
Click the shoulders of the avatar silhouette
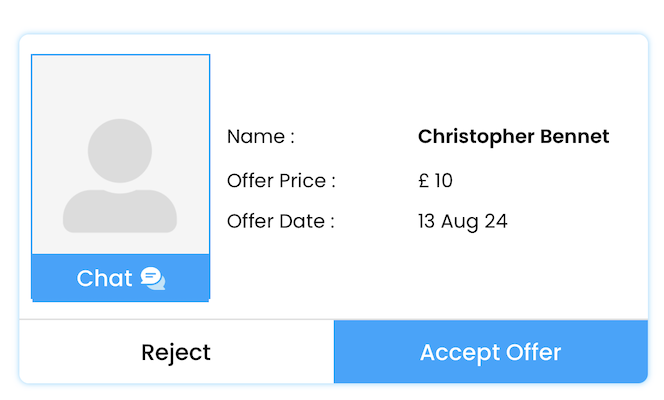click(120, 212)
